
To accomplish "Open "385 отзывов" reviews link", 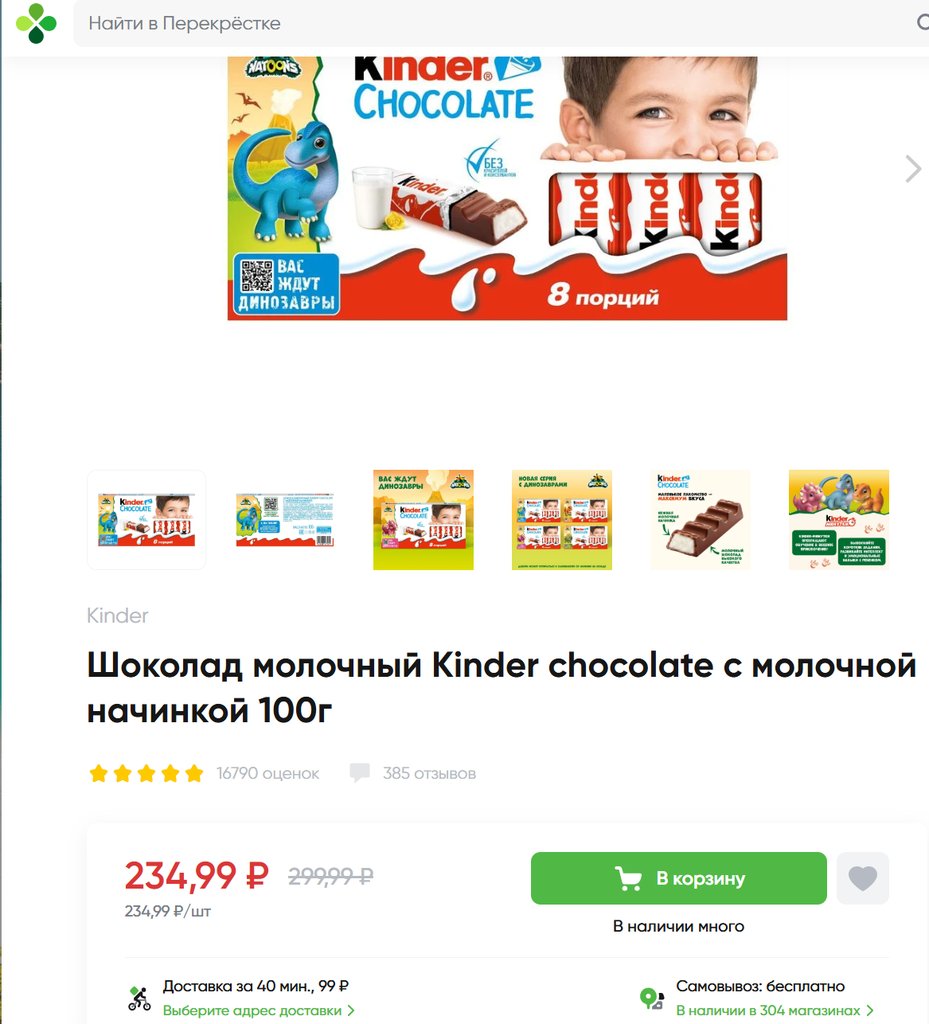I will (429, 773).
